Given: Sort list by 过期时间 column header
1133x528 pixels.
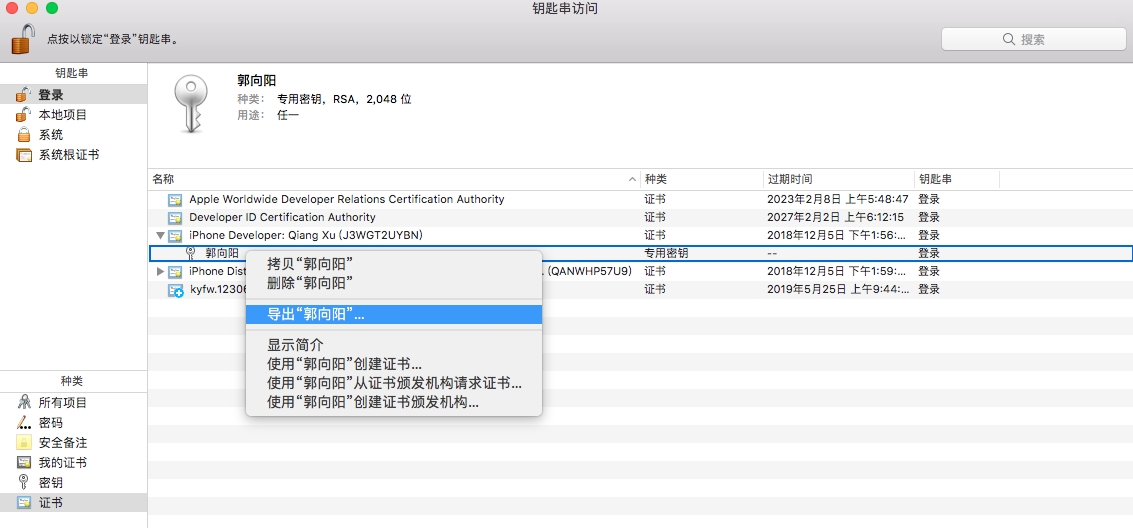Looking at the screenshot, I should click(x=838, y=179).
